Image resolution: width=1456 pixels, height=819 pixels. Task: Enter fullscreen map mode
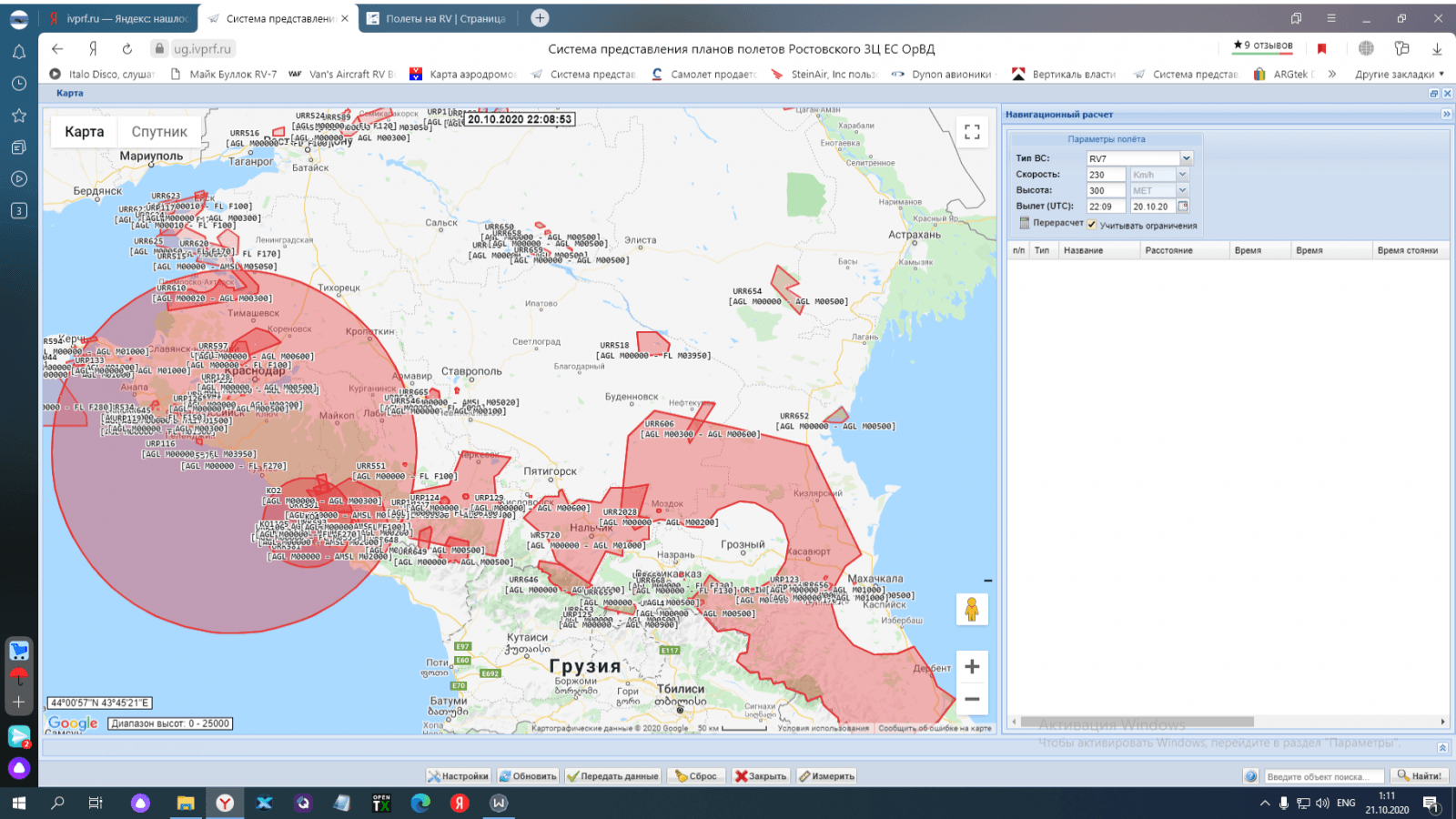coord(971,131)
